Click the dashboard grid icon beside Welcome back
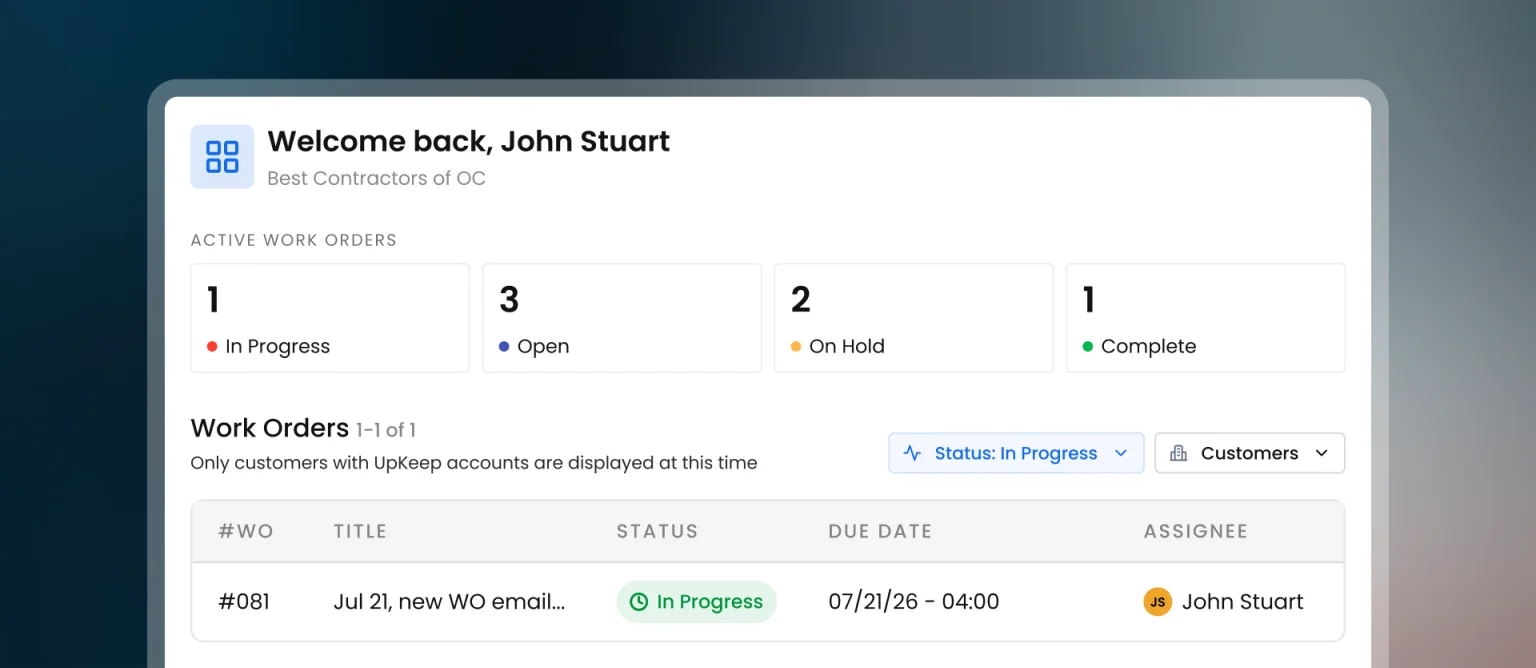Screen dimensions: 1536x668 (222, 157)
